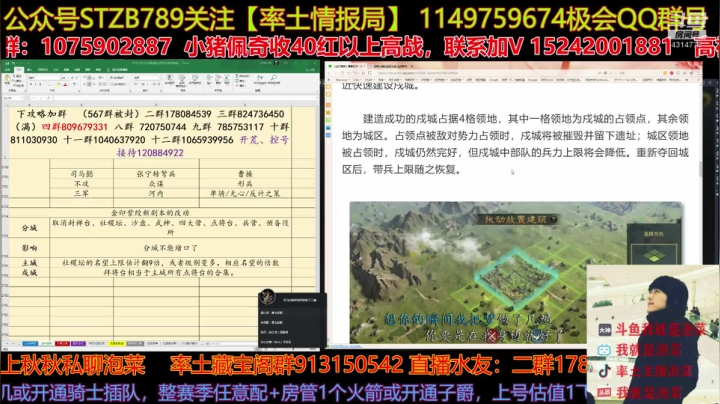This screenshot has width=720, height=404.
Task: Click the Format as Table icon
Action: pyautogui.click(x=182, y=80)
